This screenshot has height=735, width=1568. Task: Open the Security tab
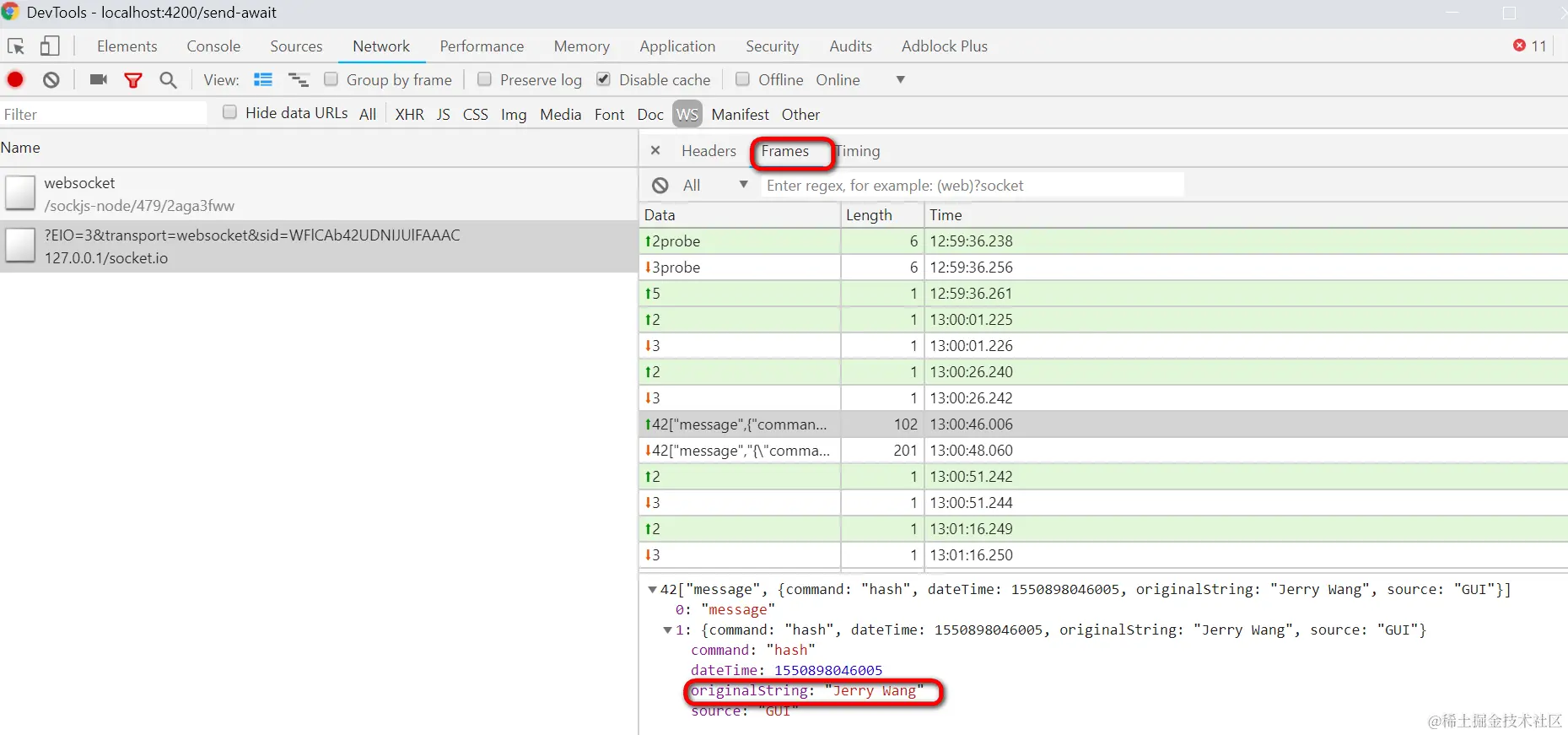tap(772, 46)
